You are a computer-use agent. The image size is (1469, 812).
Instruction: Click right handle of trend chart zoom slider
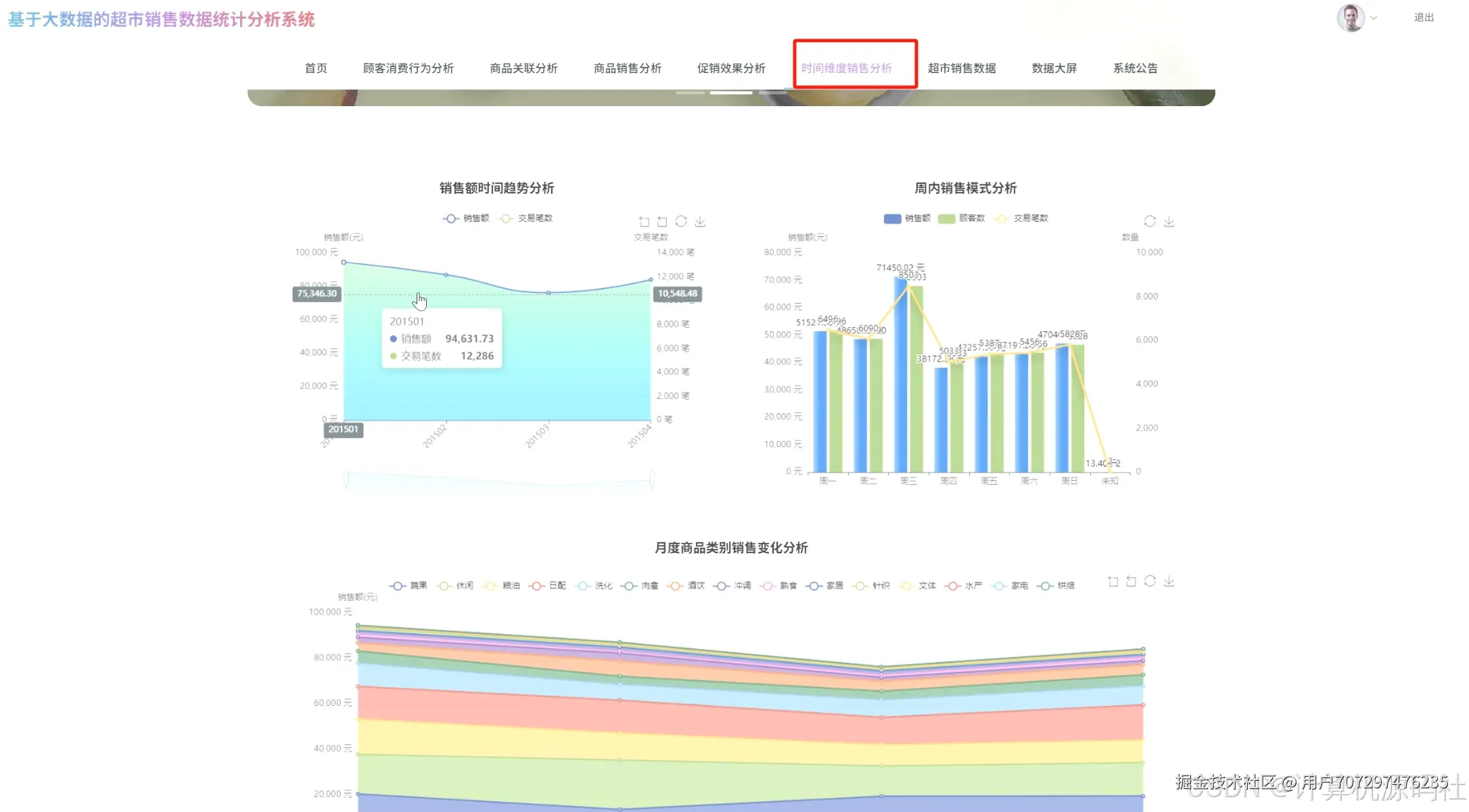pos(651,479)
